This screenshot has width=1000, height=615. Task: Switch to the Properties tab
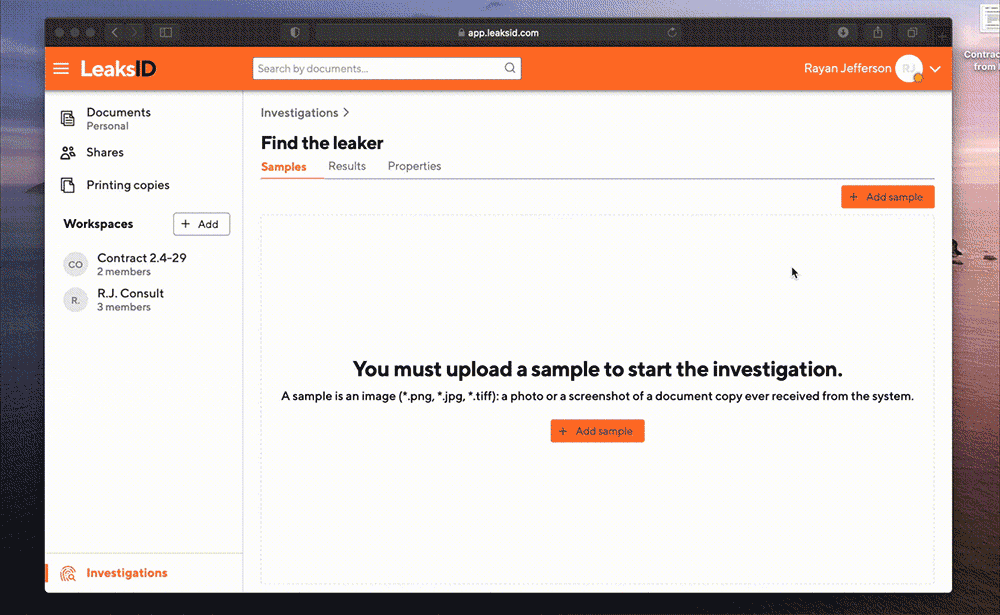tap(415, 166)
